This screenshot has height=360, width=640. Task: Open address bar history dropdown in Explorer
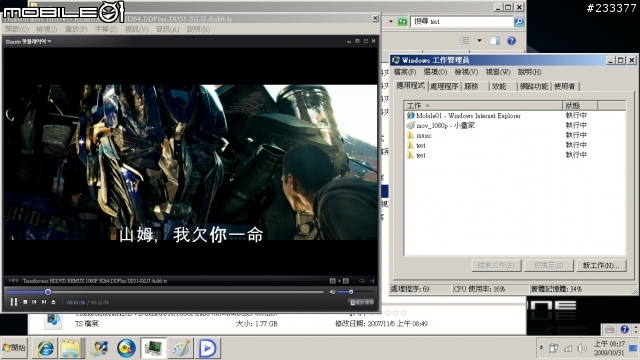pos(391,21)
